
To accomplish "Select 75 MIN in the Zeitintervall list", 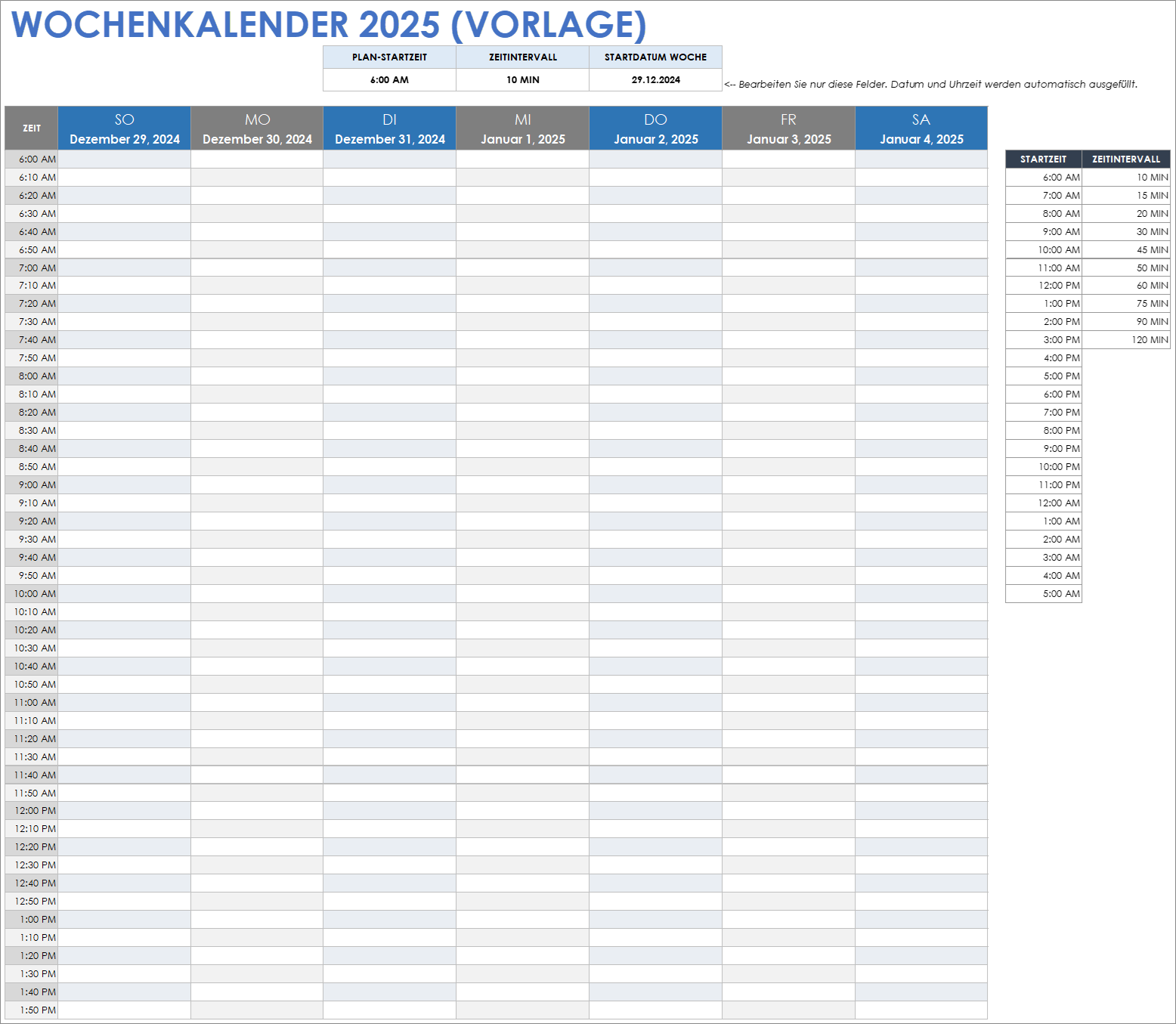I will click(x=1126, y=304).
